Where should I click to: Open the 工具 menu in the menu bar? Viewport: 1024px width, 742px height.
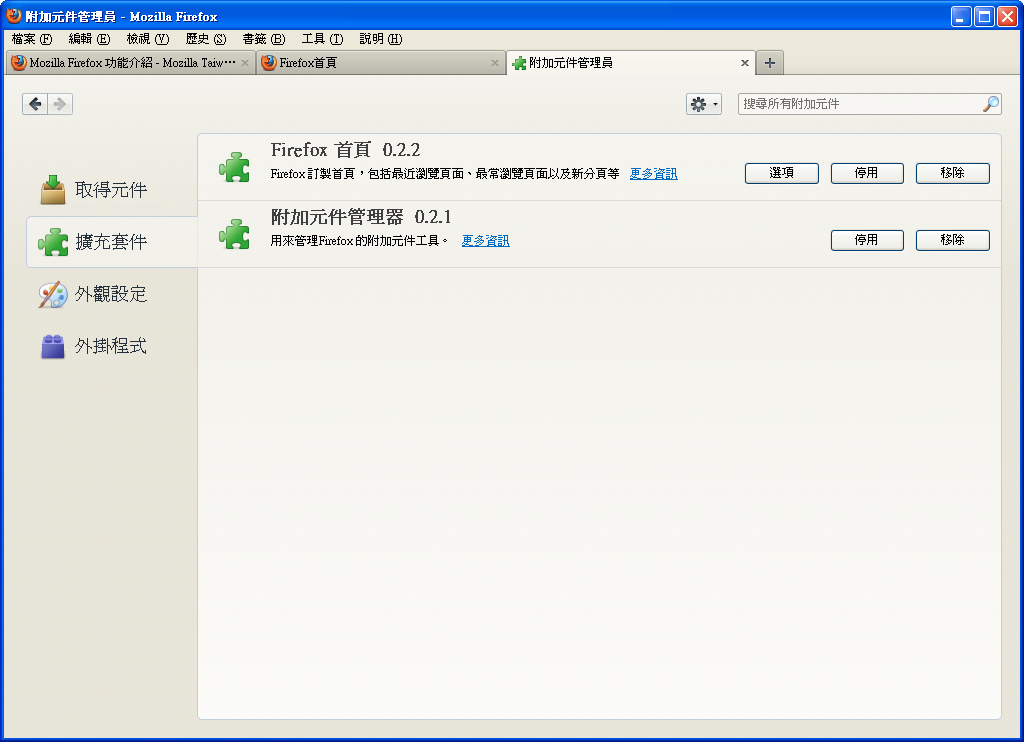click(x=321, y=39)
